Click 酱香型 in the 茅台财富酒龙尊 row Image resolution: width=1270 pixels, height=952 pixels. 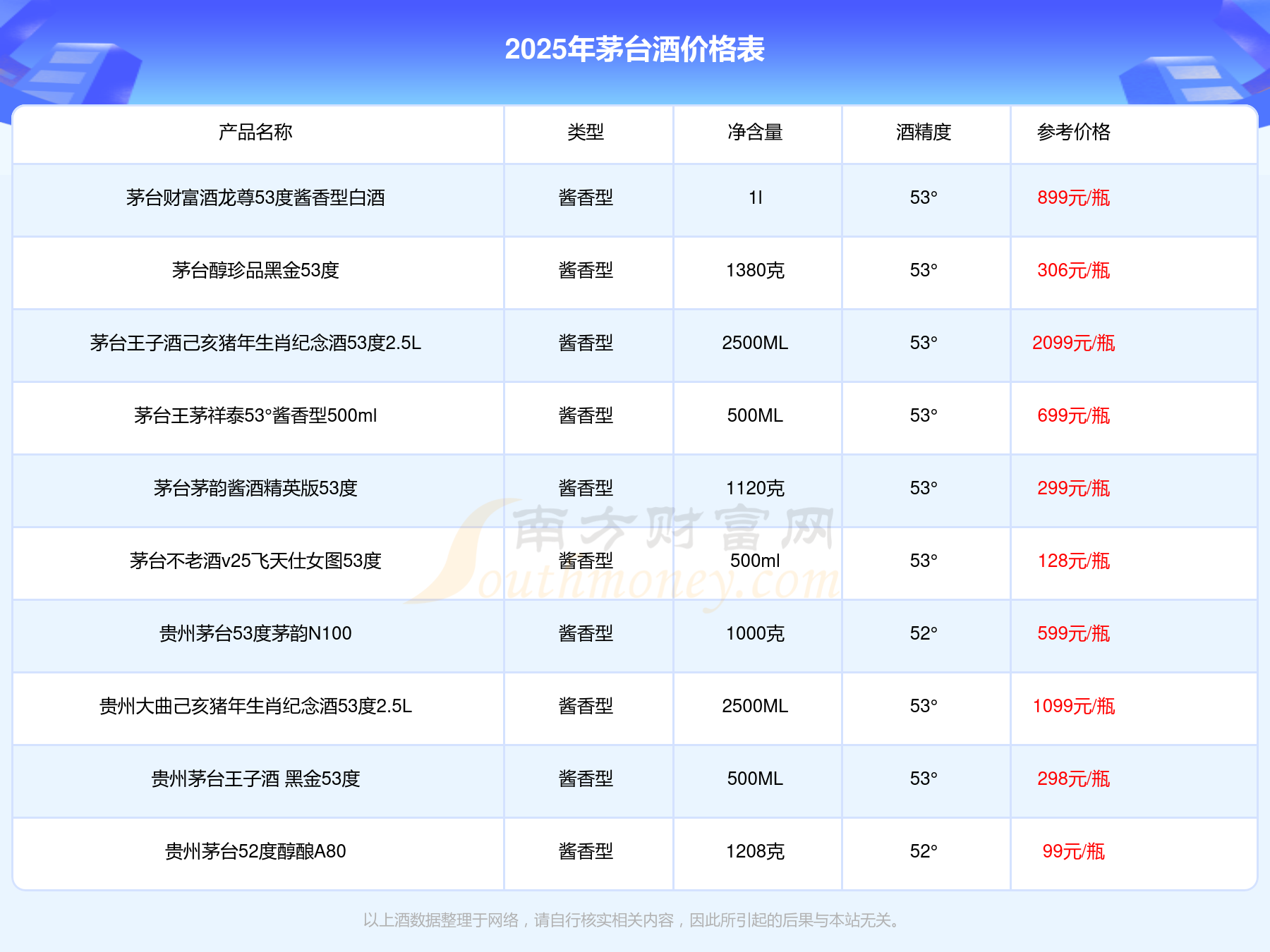click(x=586, y=197)
